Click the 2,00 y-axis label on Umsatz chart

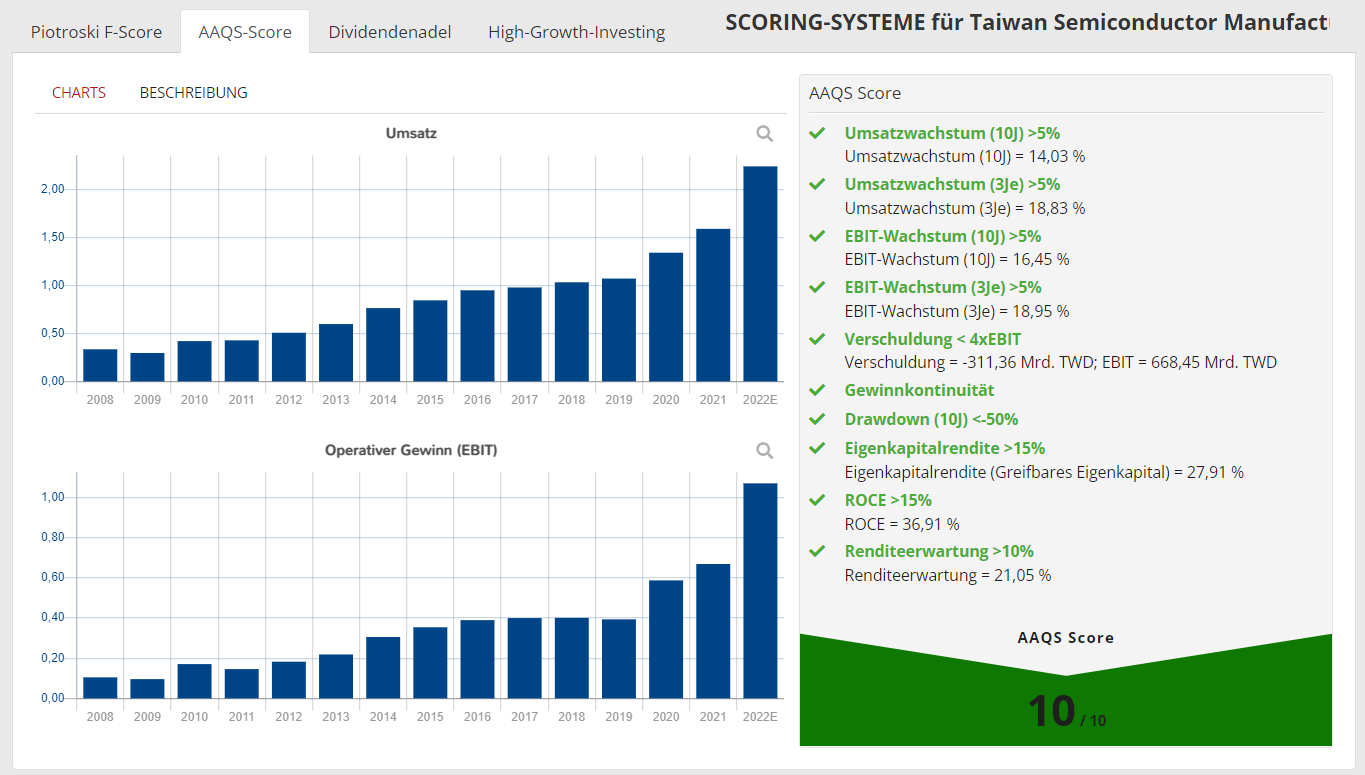pos(52,189)
